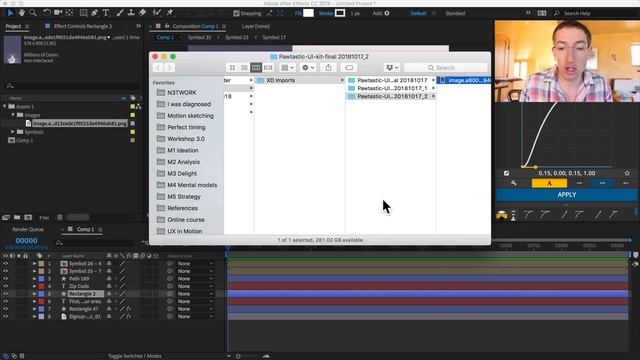This screenshot has width=640, height=360.
Task: Click the yellow A mode button in Flow
Action: (549, 183)
